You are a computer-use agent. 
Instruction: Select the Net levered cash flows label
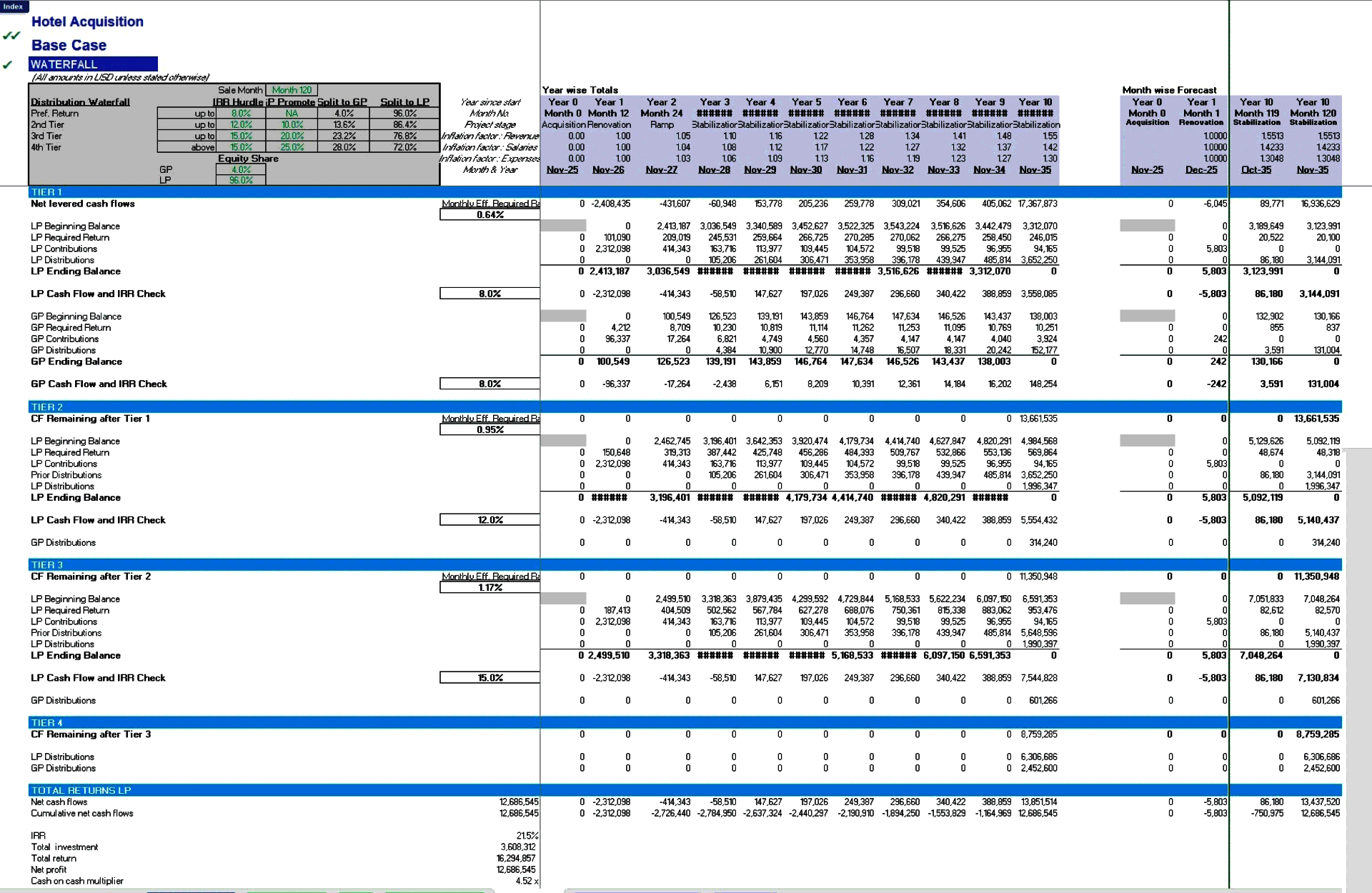[83, 204]
